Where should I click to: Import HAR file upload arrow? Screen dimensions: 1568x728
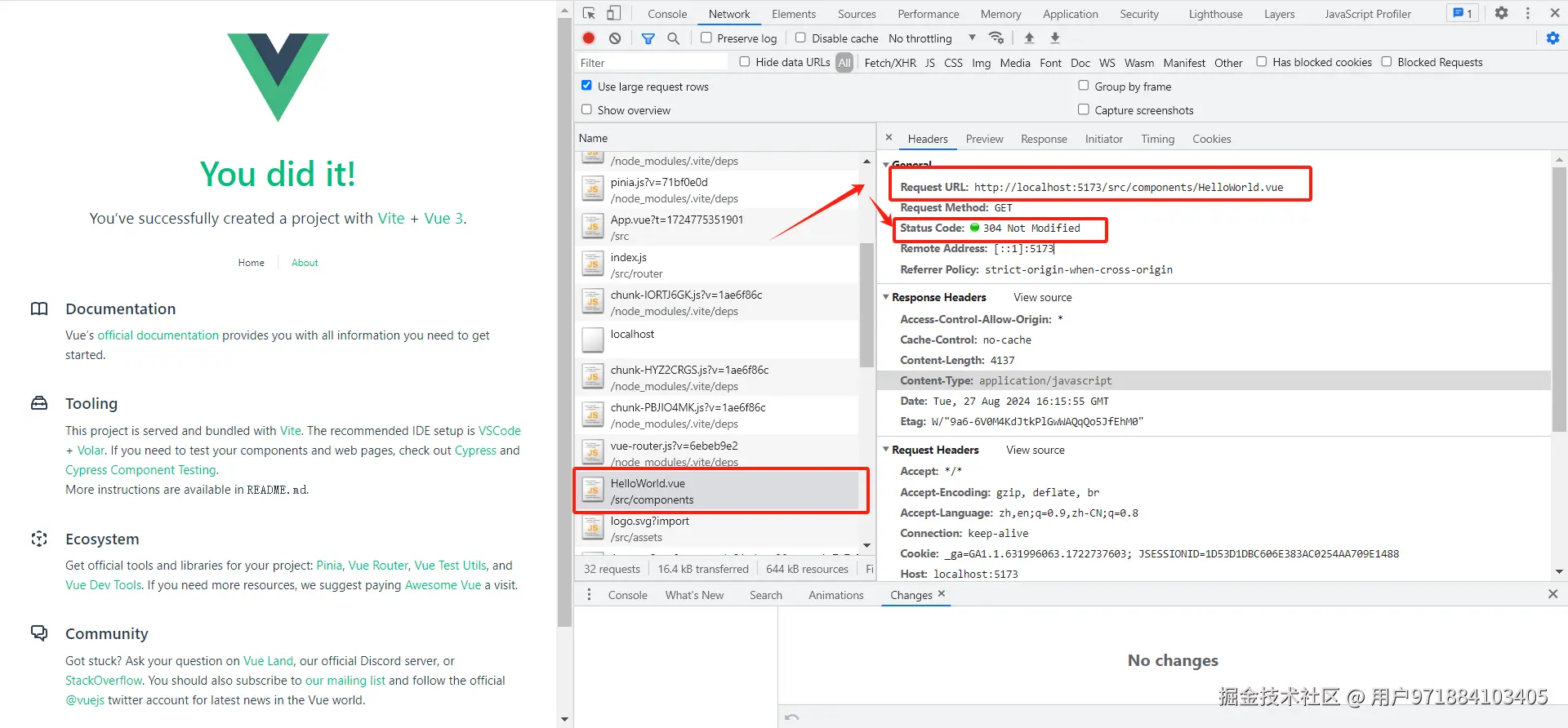(x=1029, y=38)
